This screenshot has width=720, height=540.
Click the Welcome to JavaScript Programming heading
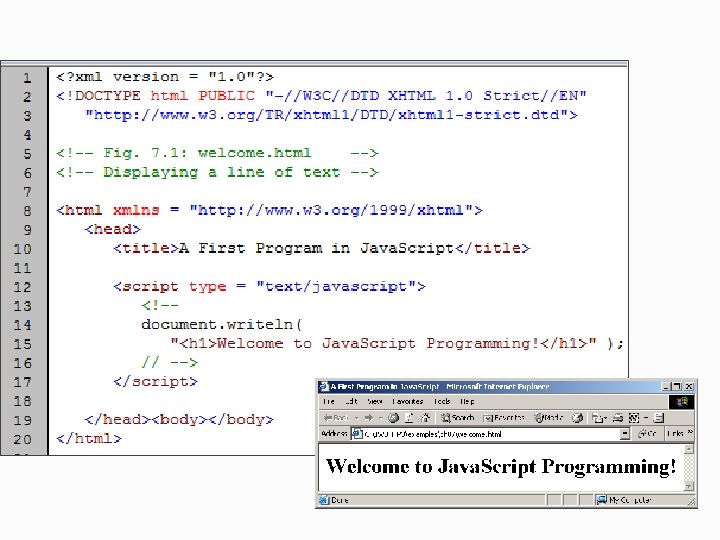[x=501, y=467]
